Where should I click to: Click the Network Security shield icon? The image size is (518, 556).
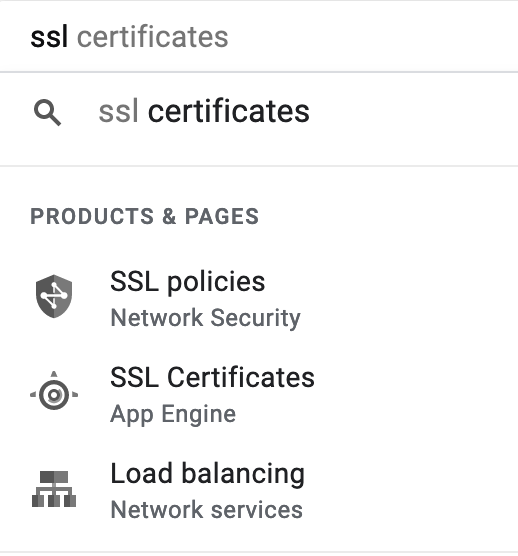click(x=54, y=296)
